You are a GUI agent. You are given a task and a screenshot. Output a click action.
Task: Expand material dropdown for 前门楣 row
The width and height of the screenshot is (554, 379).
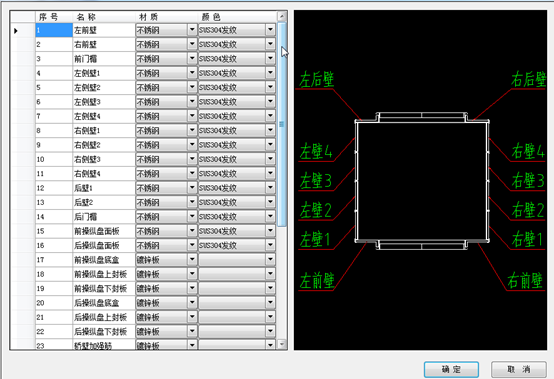coord(192,59)
